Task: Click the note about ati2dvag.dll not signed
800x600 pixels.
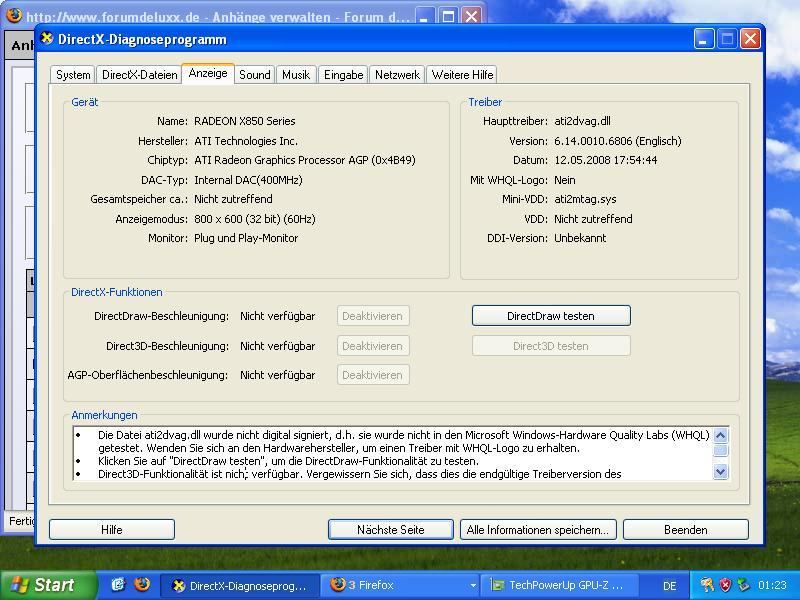Action: click(x=403, y=442)
